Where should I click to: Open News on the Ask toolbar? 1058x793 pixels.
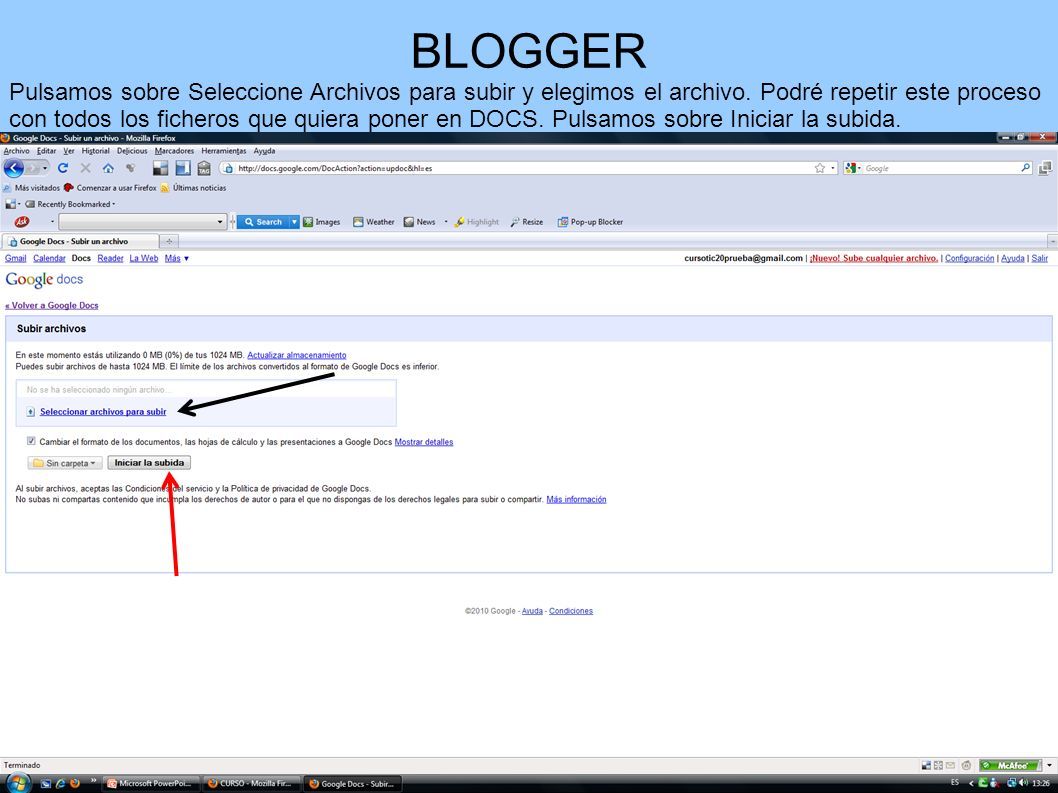[x=420, y=222]
